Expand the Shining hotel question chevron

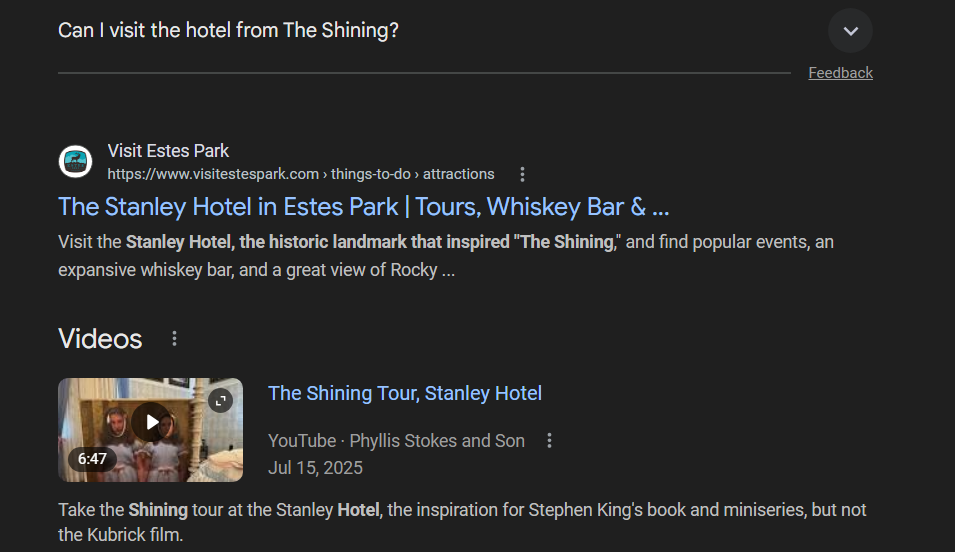point(850,31)
